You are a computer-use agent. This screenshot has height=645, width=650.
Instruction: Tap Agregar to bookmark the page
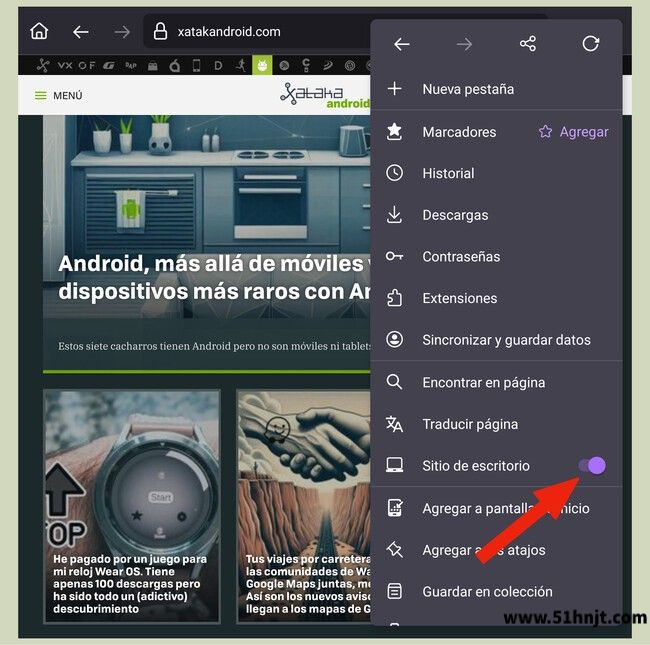pos(574,132)
